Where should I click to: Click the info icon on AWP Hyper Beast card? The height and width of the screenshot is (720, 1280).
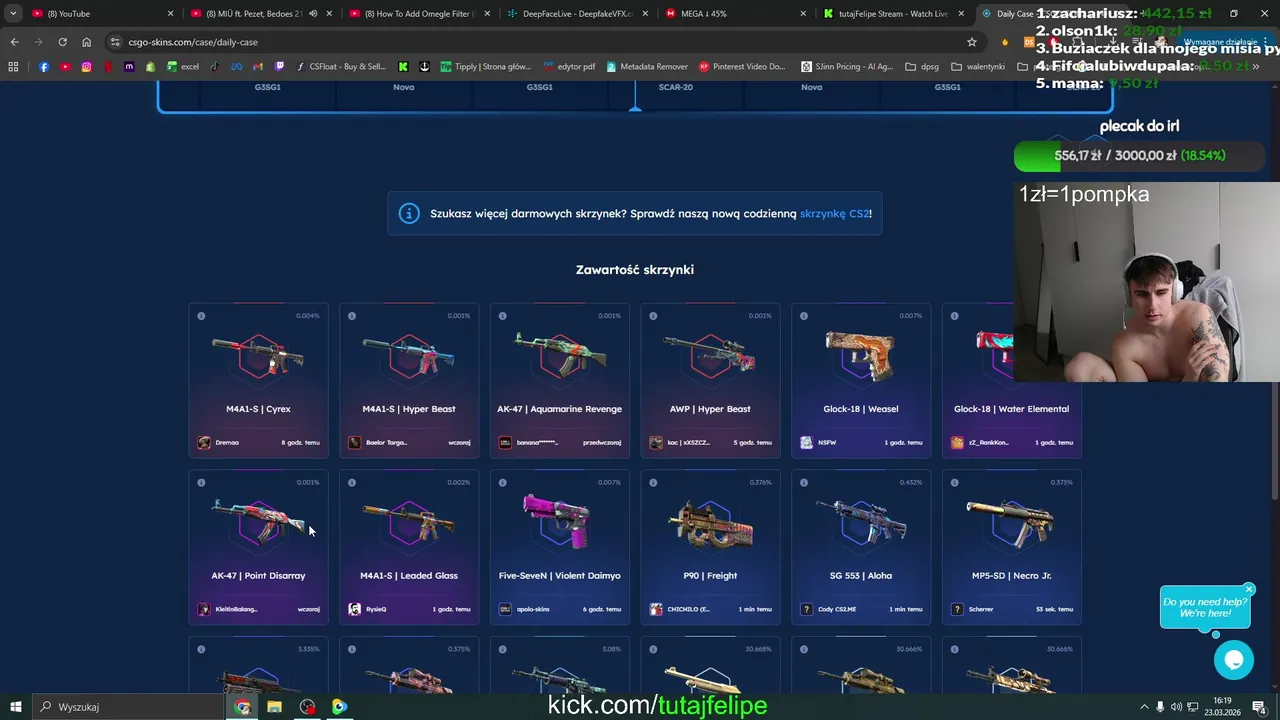coord(653,316)
